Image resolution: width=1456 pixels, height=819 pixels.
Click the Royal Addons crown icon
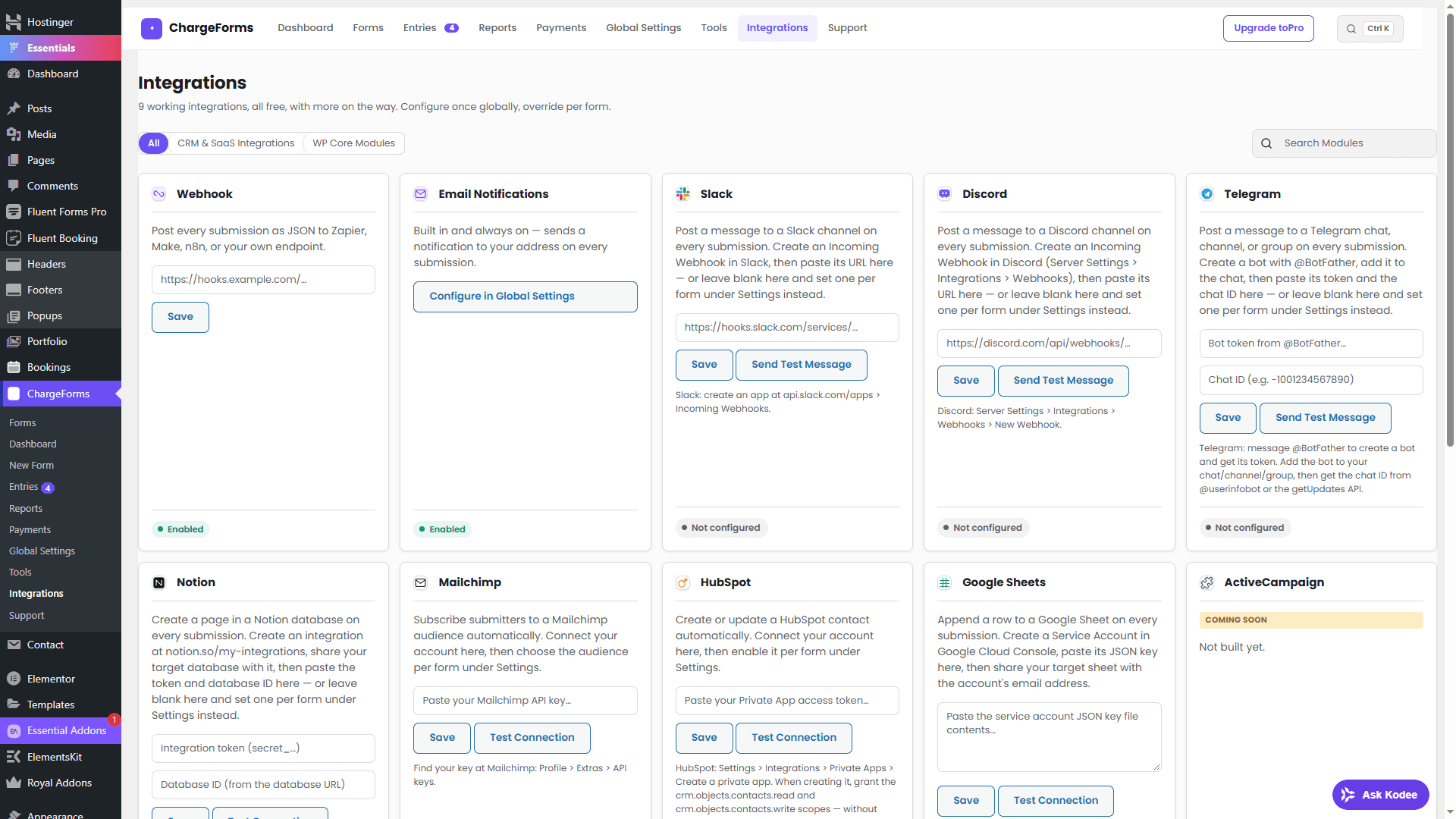click(14, 783)
